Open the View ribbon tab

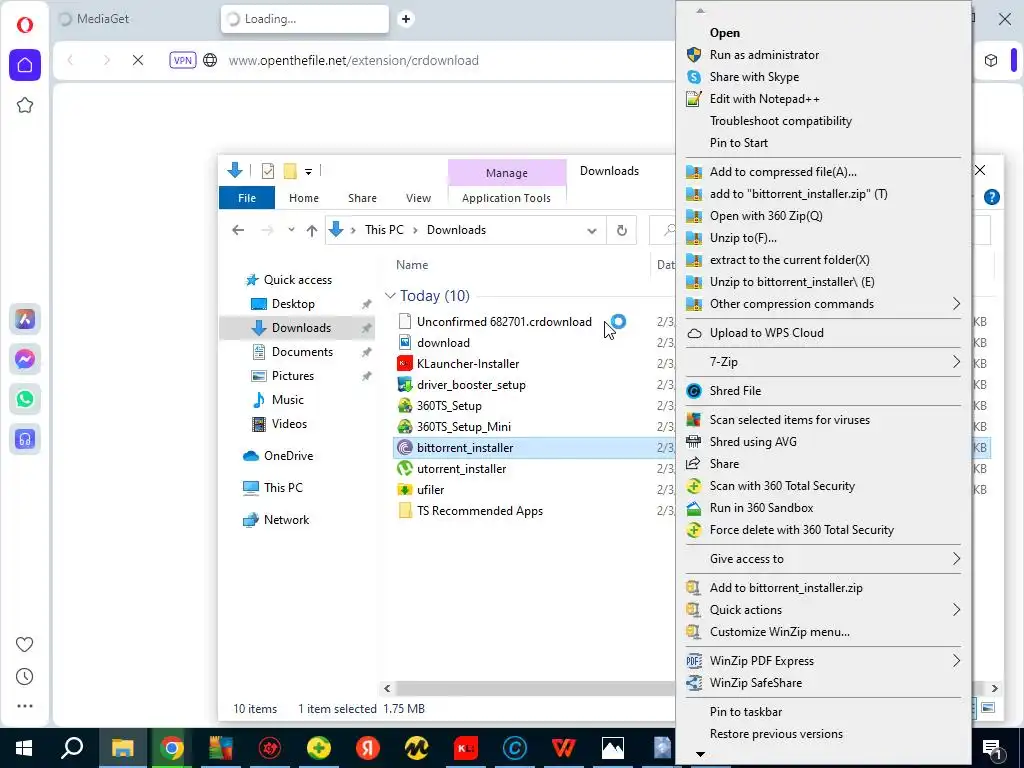coord(418,198)
